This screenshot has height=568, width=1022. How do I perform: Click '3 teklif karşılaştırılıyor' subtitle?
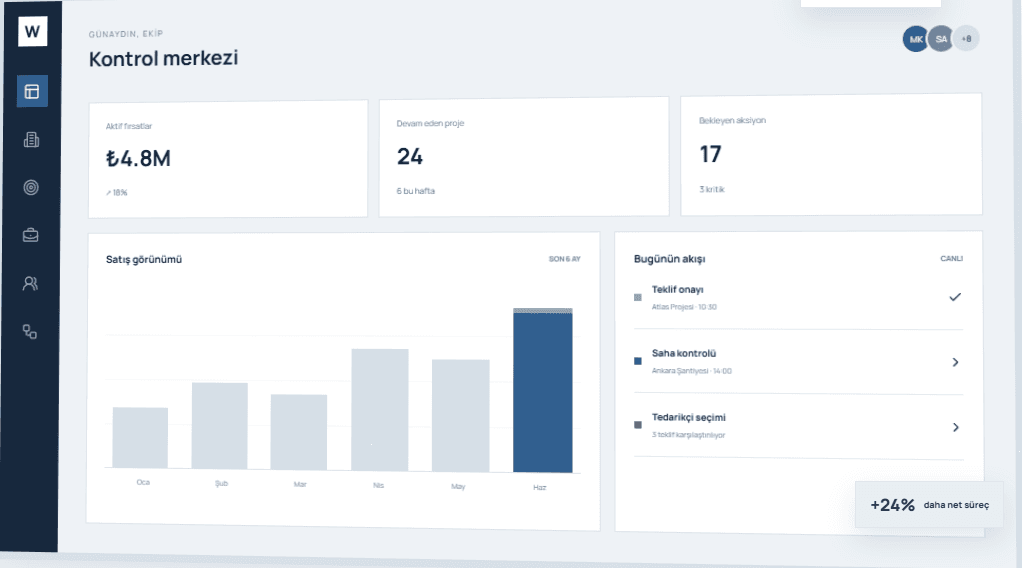click(688, 434)
